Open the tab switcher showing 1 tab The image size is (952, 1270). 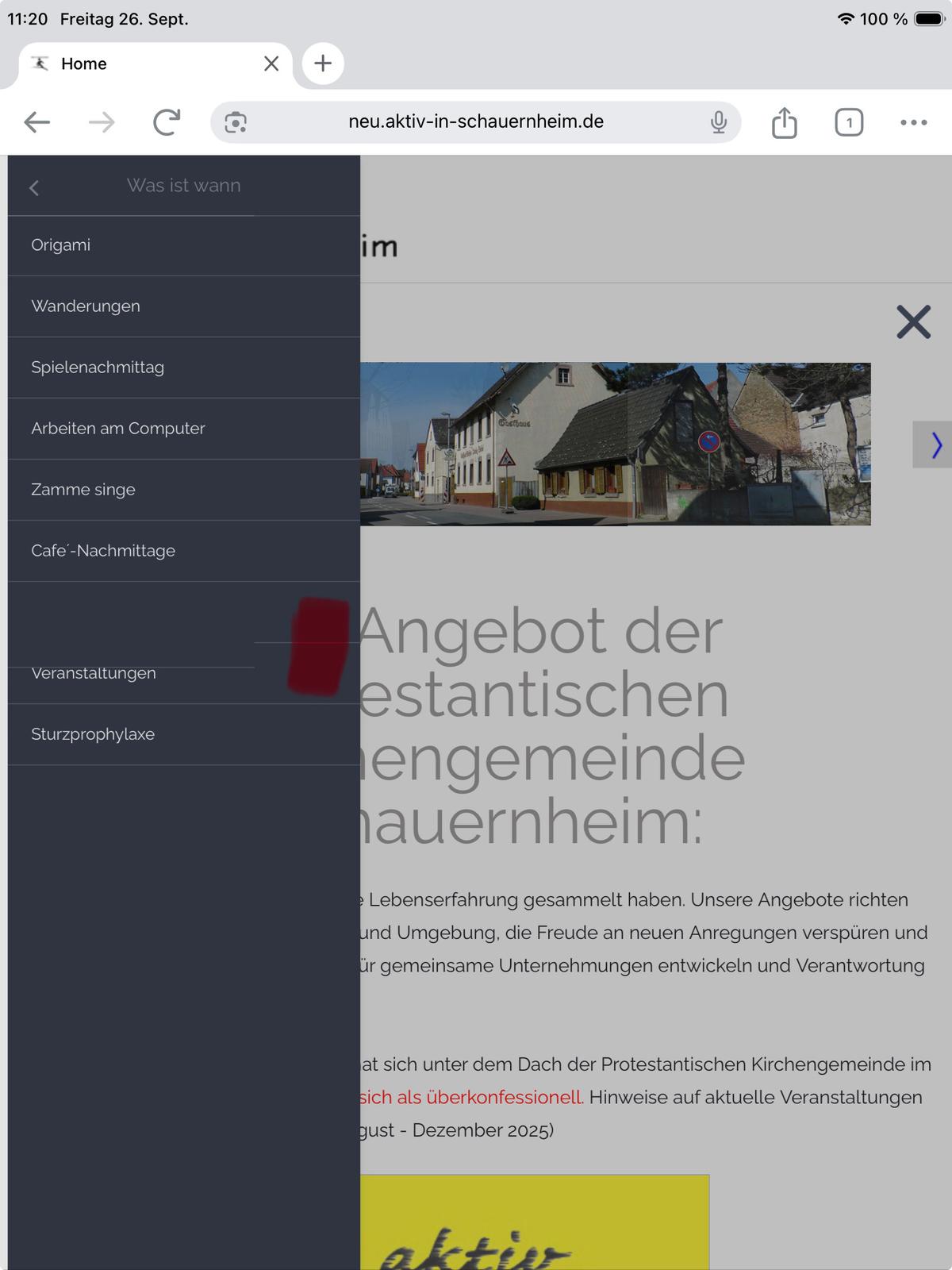tap(848, 122)
